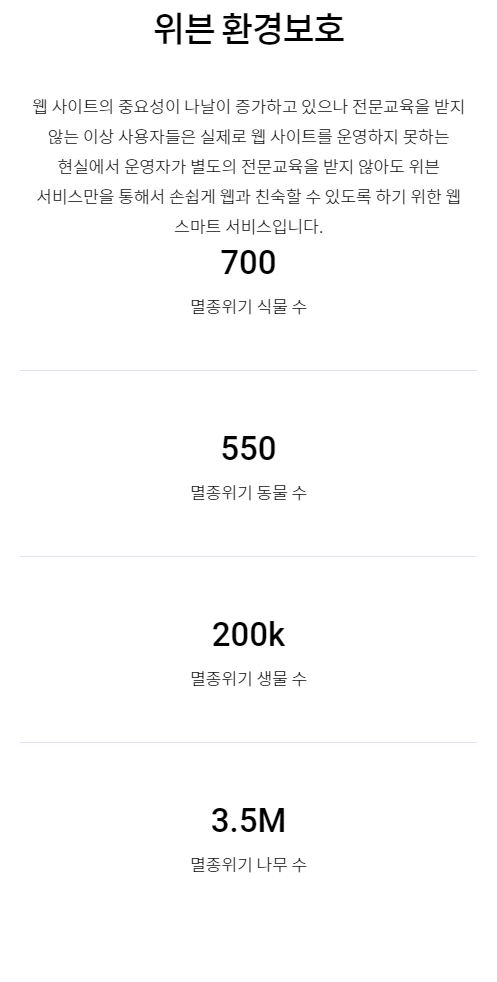Click the paragraph line starting 않는 이상 사용자들은
The height and width of the screenshot is (982, 497).
[248, 137]
